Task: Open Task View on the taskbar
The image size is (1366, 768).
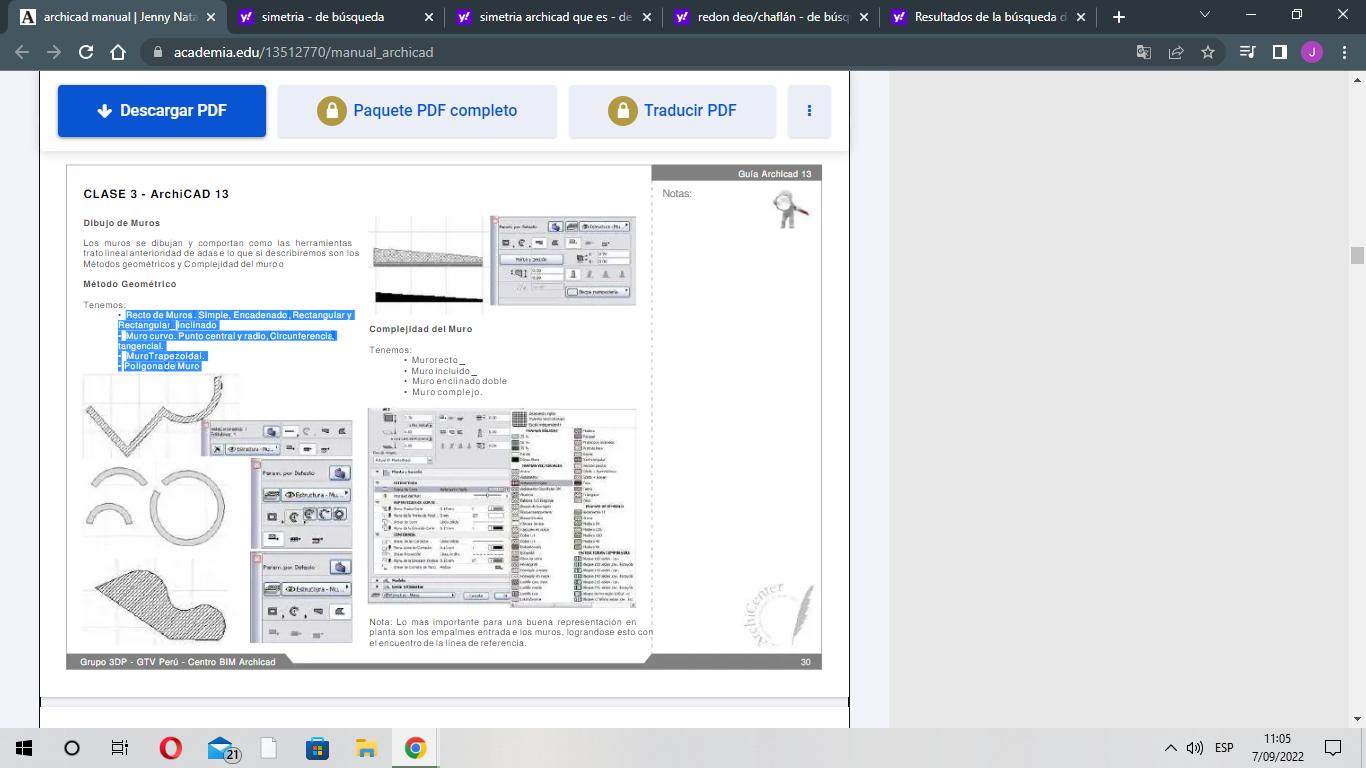Action: (x=119, y=748)
